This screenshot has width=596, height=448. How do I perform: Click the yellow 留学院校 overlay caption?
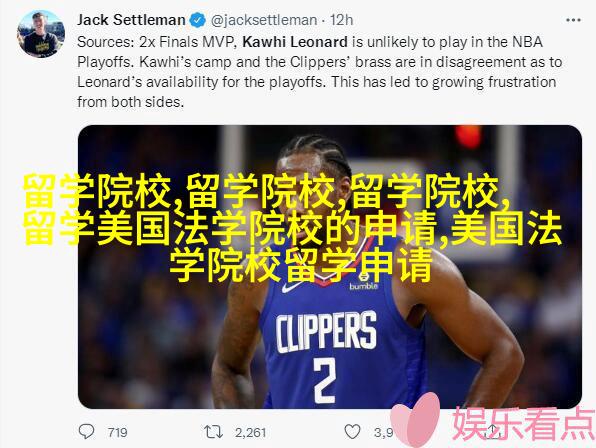293,227
